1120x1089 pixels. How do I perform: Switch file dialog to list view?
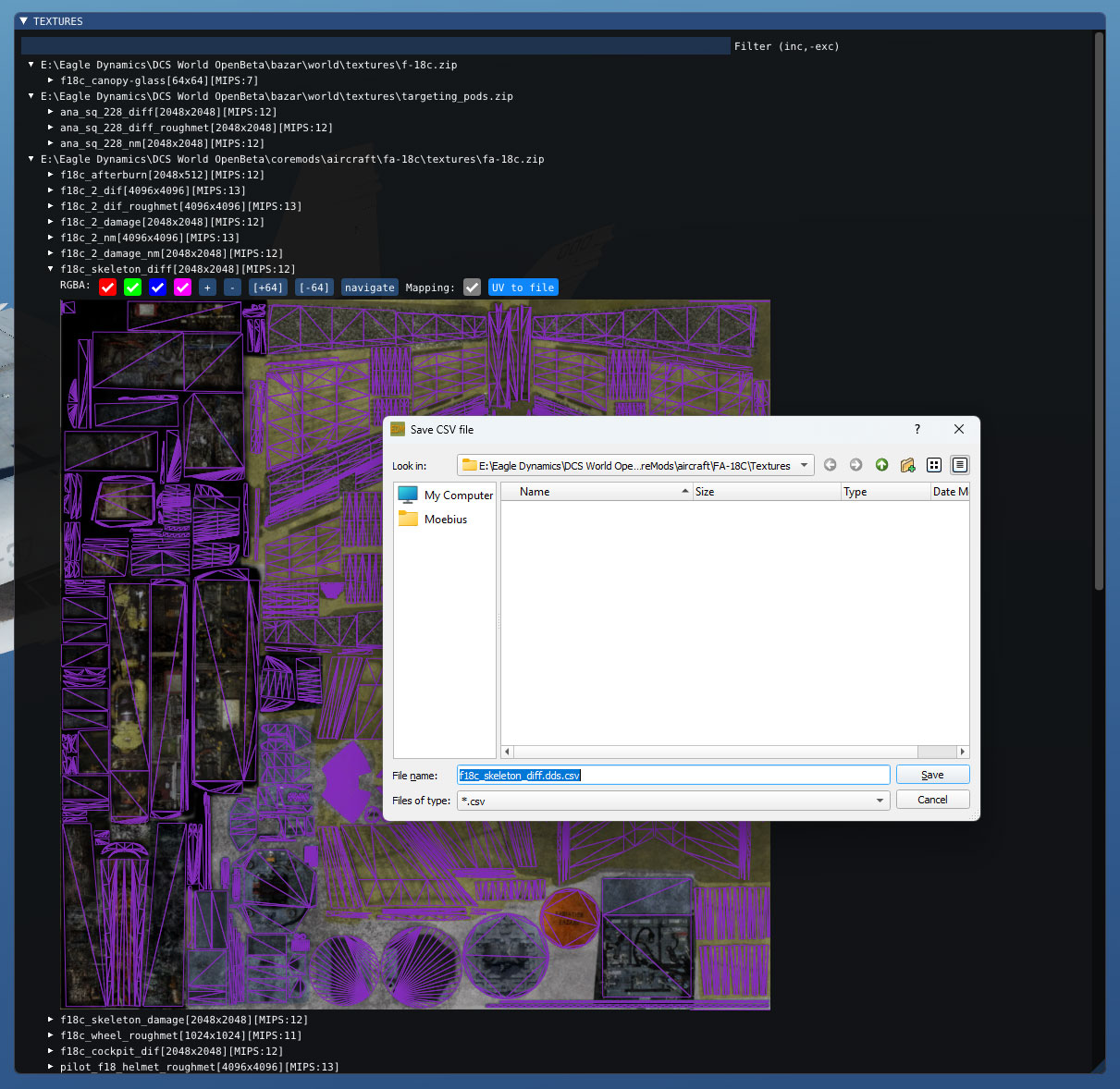tap(934, 465)
